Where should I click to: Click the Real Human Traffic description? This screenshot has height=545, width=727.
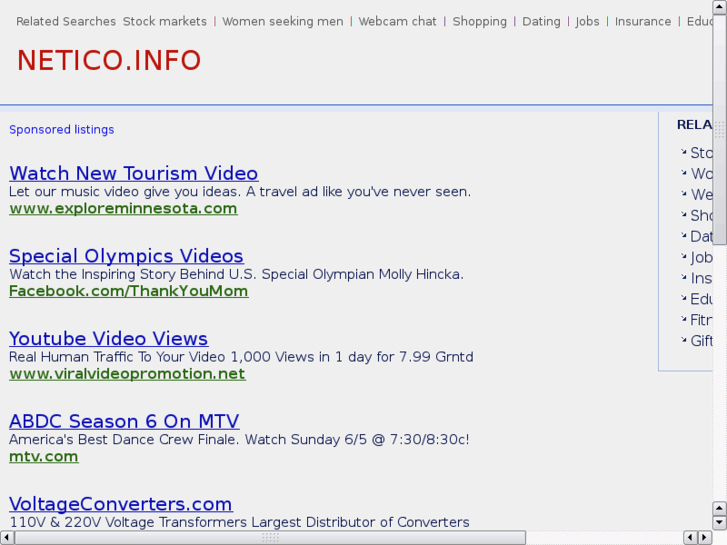click(241, 357)
